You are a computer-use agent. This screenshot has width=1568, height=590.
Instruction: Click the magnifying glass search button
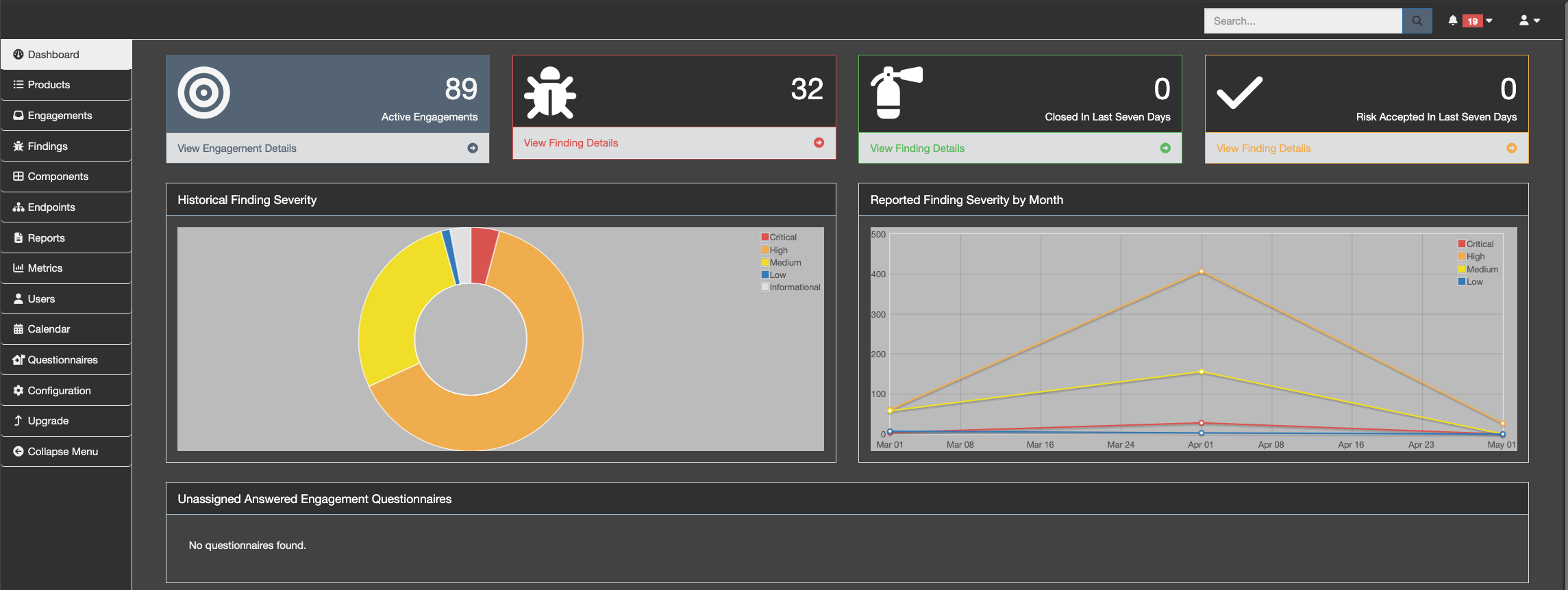pyautogui.click(x=1417, y=21)
